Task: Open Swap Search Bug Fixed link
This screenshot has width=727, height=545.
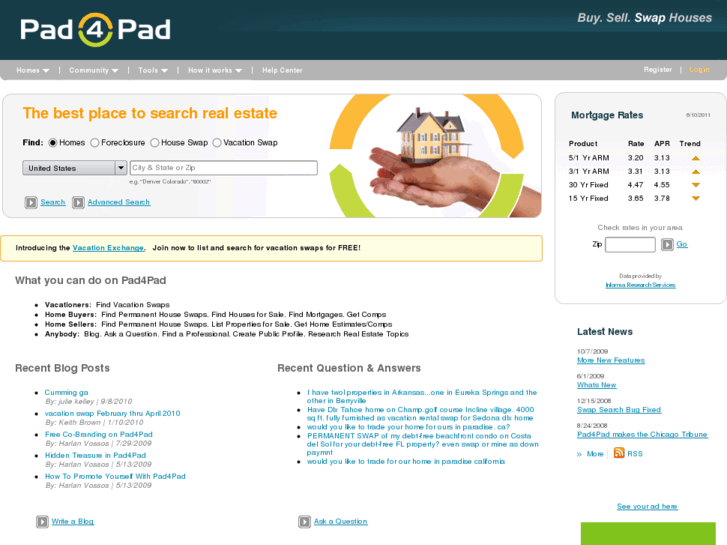Action: (x=619, y=410)
